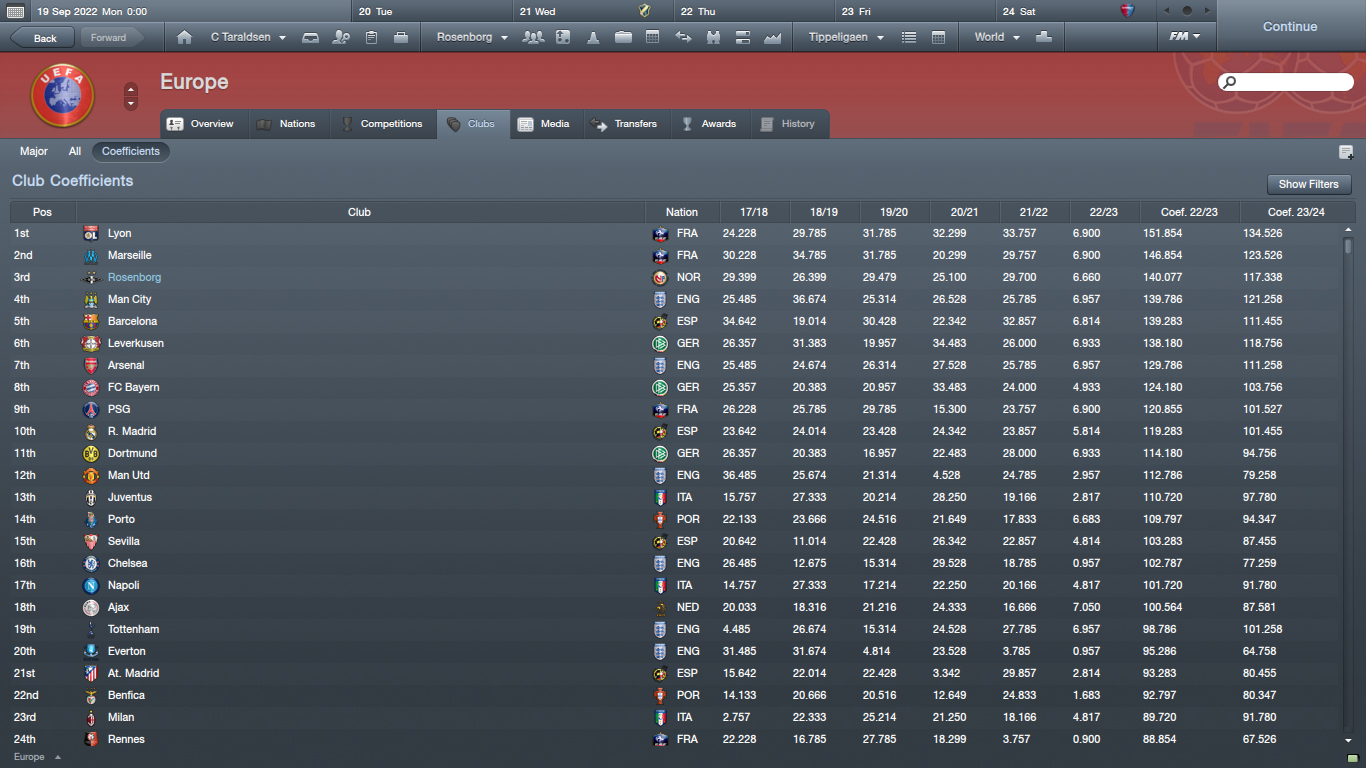1366x768 pixels.
Task: Open the C Taraldsen dropdown menu
Action: pyautogui.click(x=248, y=37)
